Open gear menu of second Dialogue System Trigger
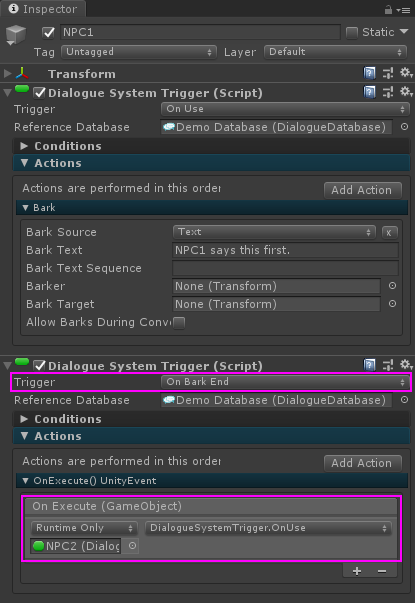 [406, 365]
